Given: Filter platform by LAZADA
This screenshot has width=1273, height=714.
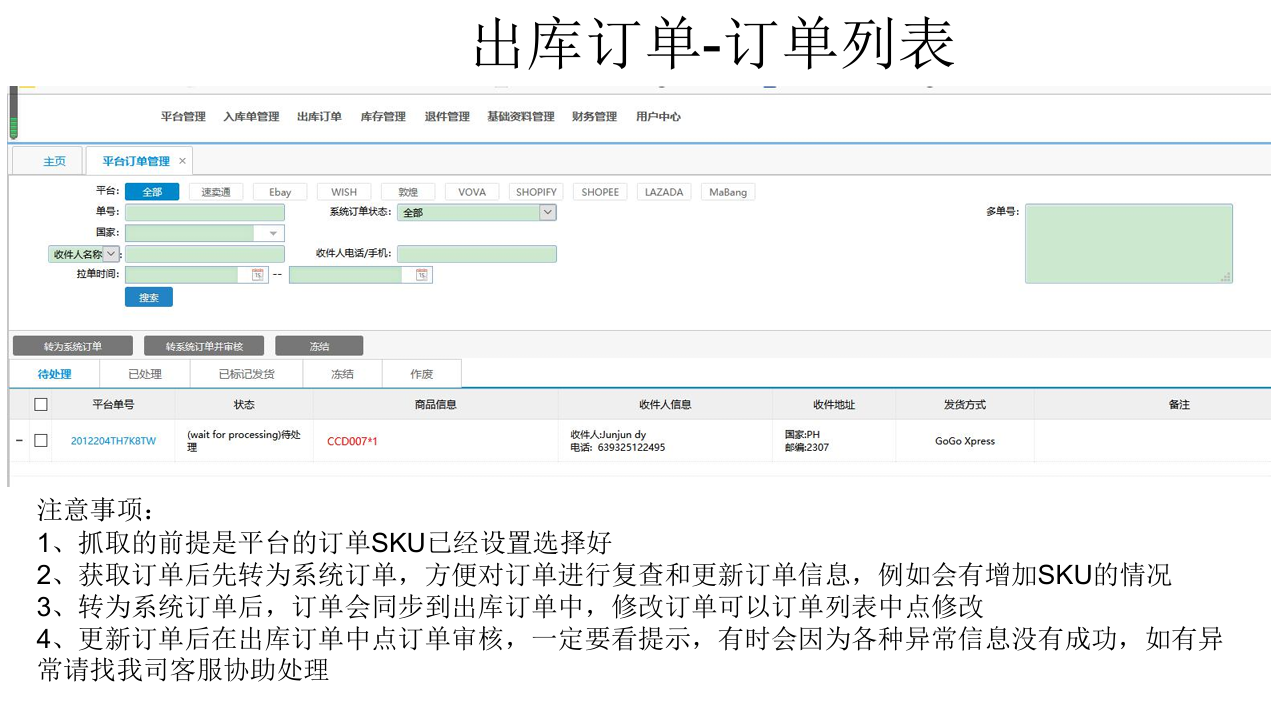Looking at the screenshot, I should (x=664, y=192).
